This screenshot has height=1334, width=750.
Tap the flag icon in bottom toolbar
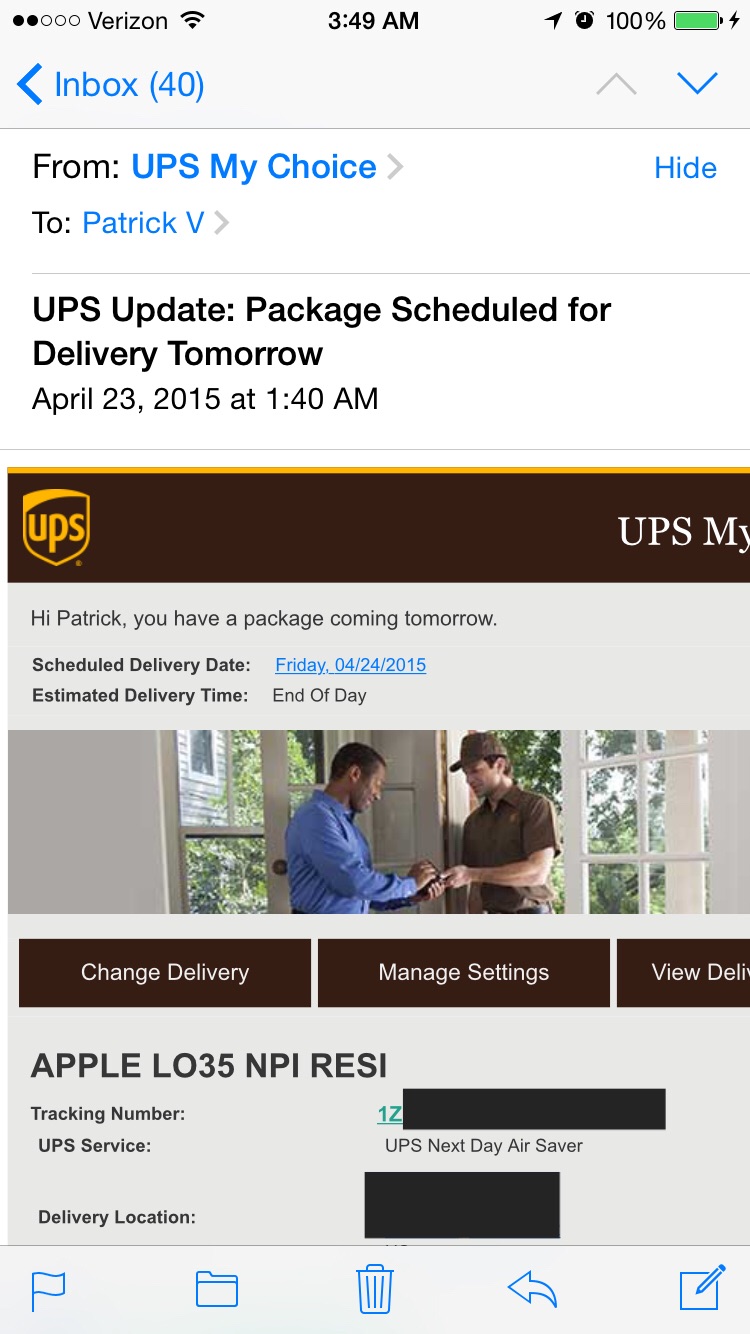48,1289
